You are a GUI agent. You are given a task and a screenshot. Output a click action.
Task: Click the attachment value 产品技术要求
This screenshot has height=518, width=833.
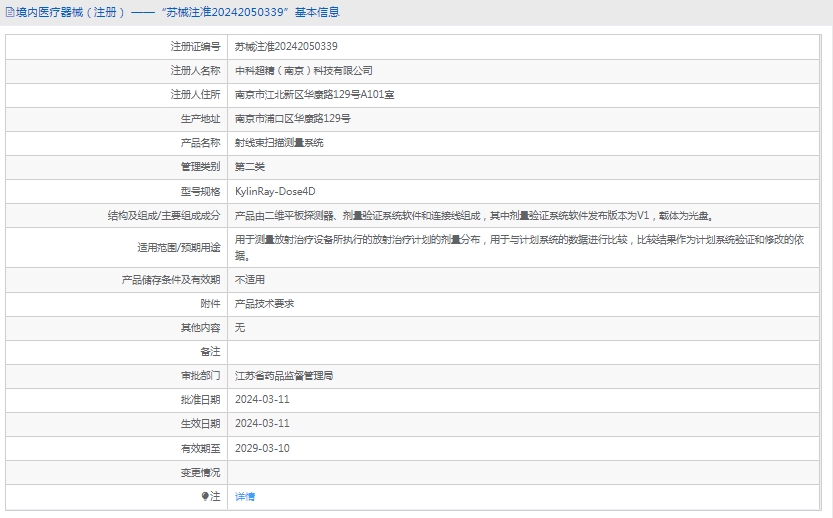[264, 303]
